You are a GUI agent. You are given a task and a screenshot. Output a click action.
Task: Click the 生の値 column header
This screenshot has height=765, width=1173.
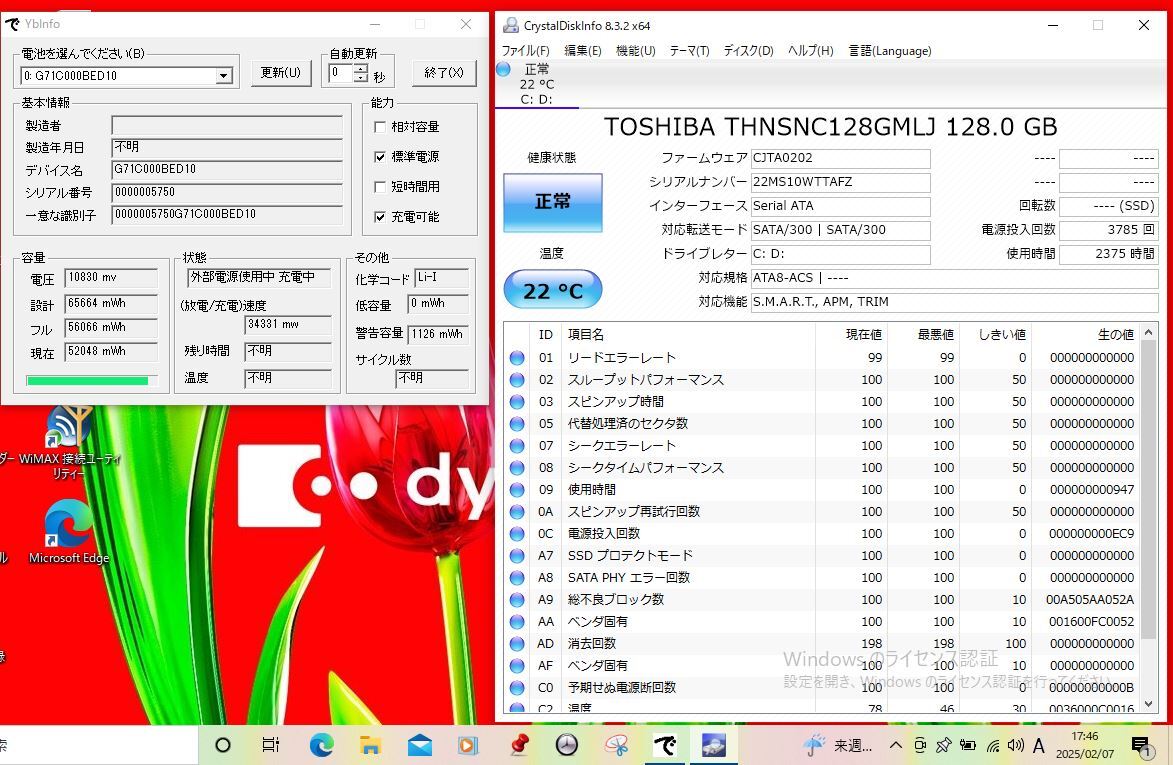[x=1085, y=334]
